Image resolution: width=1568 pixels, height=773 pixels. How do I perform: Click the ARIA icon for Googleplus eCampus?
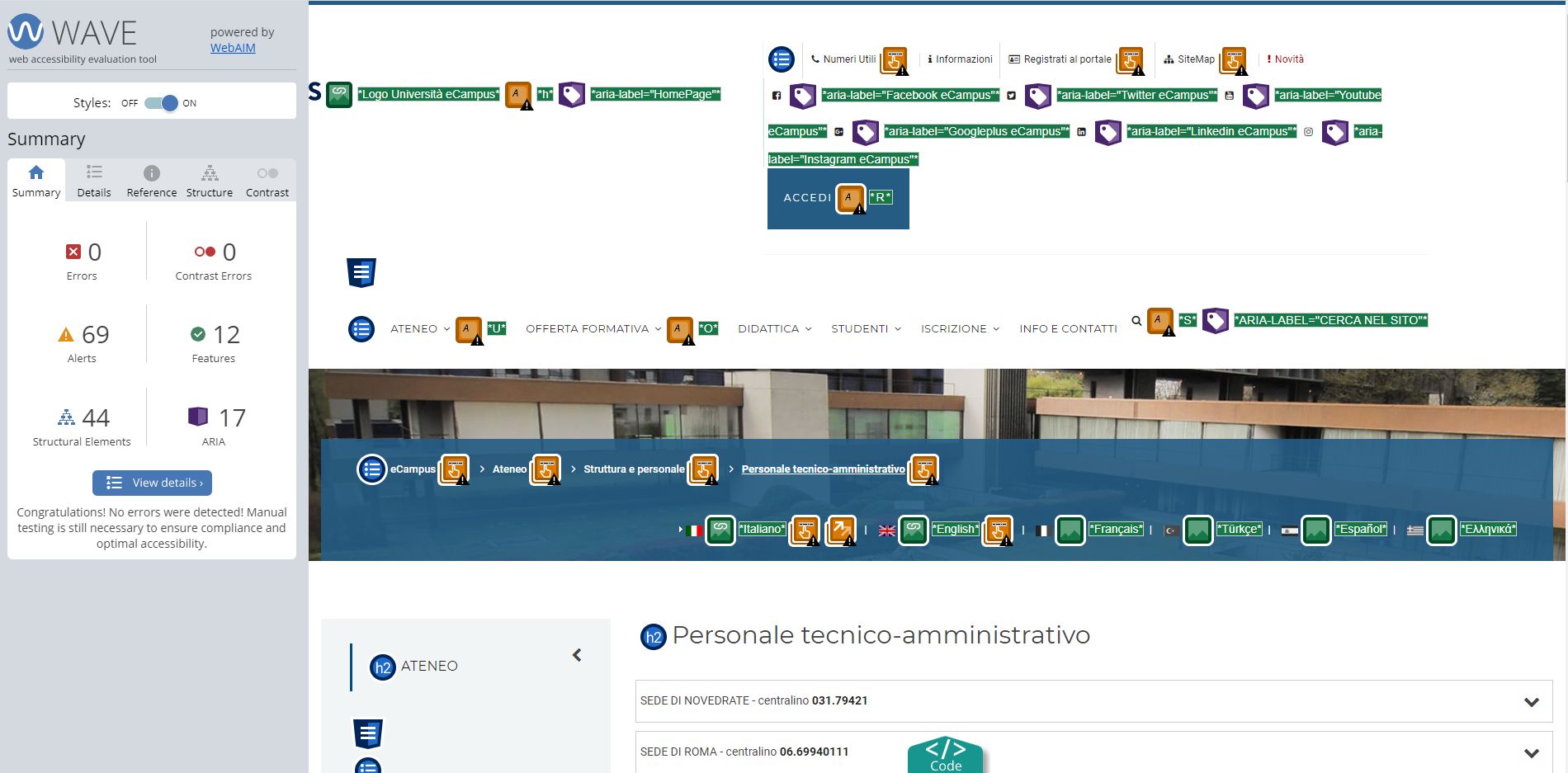click(866, 132)
